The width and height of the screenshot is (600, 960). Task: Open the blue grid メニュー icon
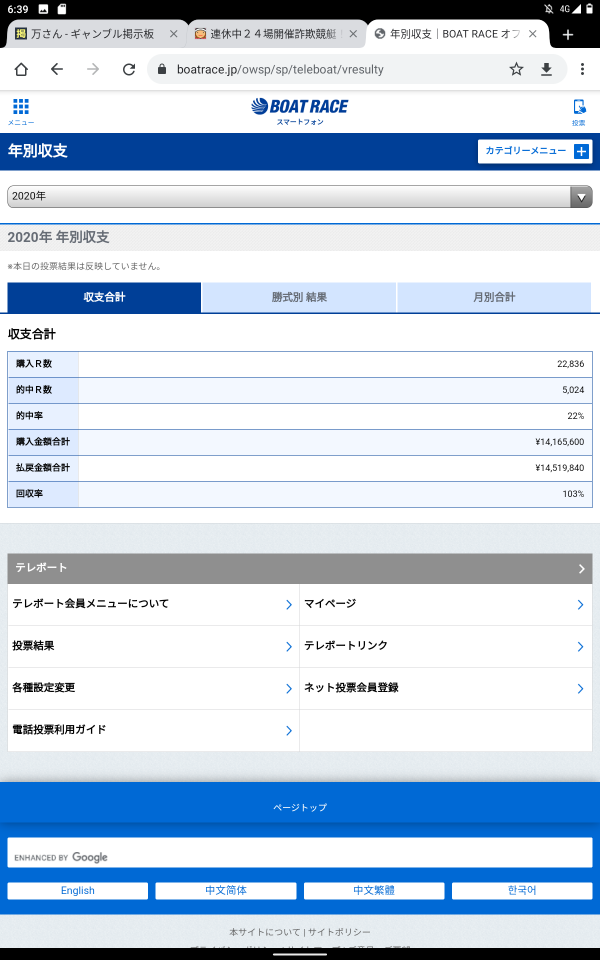(x=21, y=111)
